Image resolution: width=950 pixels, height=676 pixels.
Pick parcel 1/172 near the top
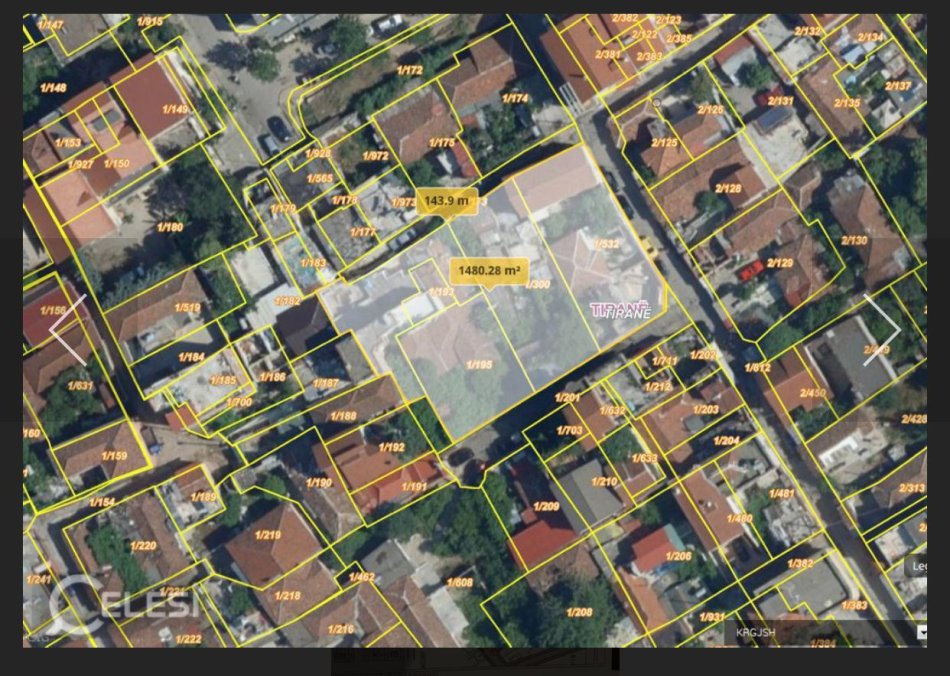[x=410, y=70]
